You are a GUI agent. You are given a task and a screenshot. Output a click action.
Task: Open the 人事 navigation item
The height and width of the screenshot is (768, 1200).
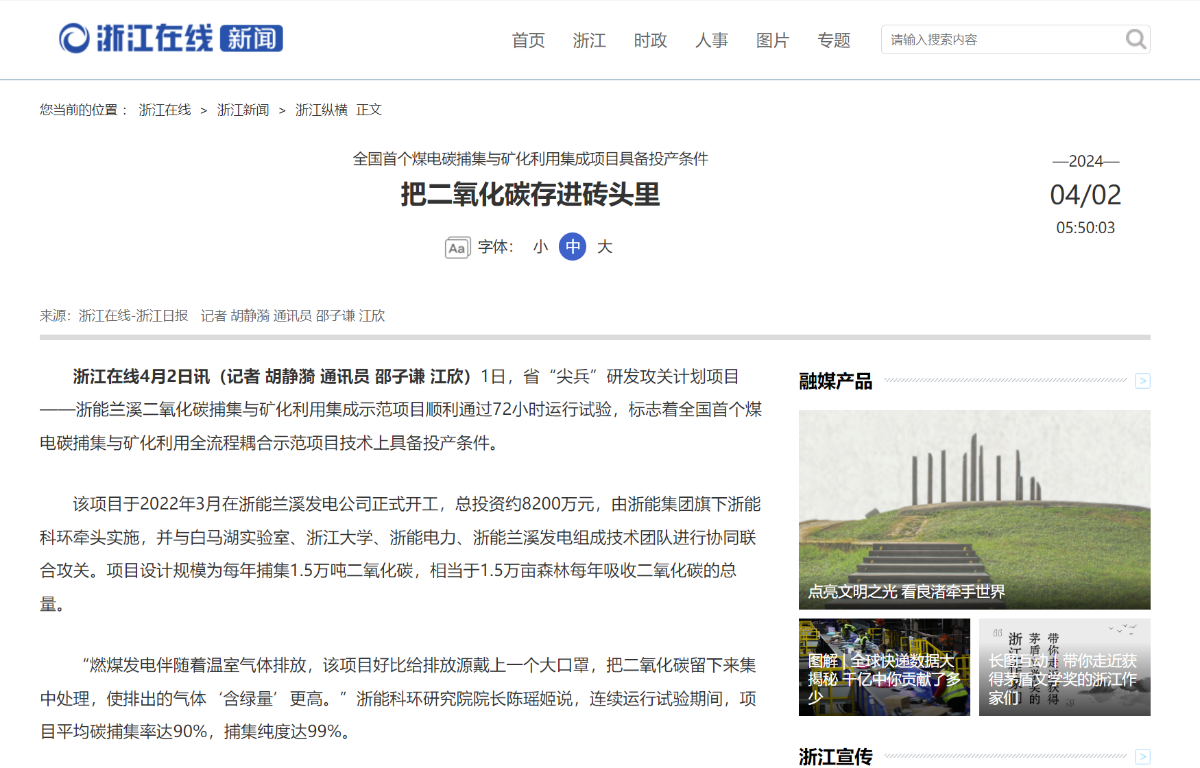(x=711, y=40)
